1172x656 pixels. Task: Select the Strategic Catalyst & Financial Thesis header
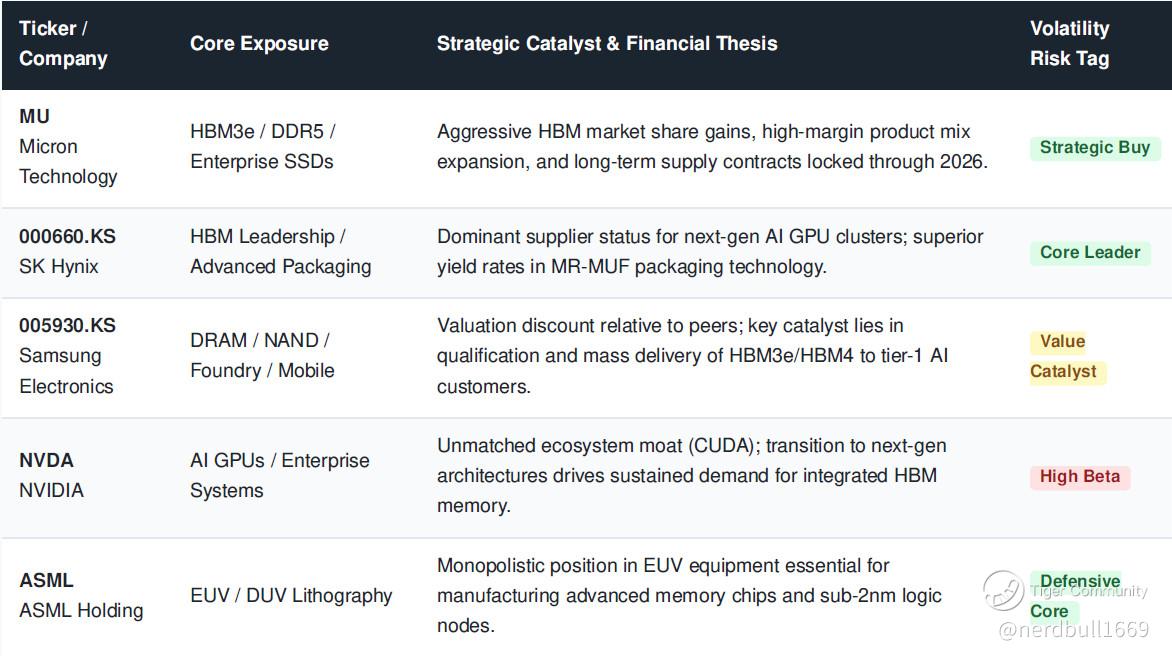(607, 43)
